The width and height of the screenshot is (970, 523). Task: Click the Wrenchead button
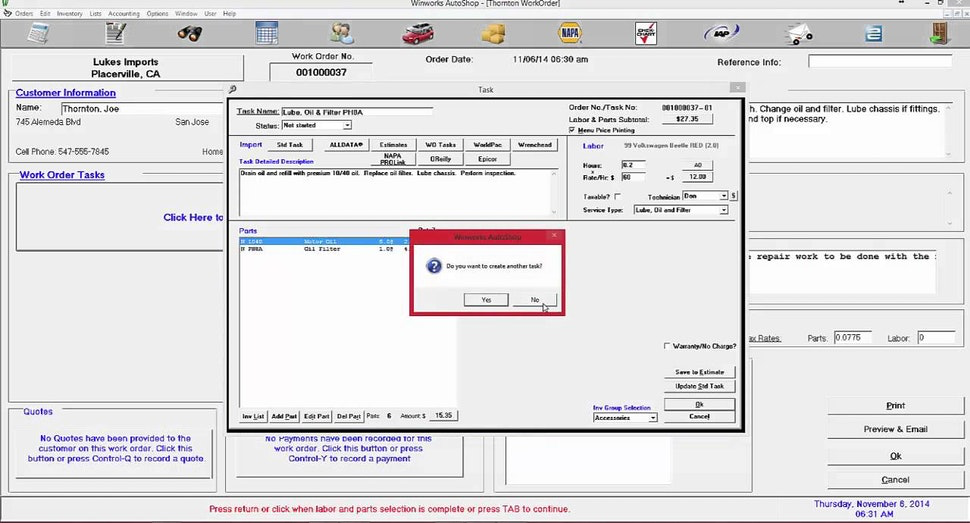(x=534, y=145)
